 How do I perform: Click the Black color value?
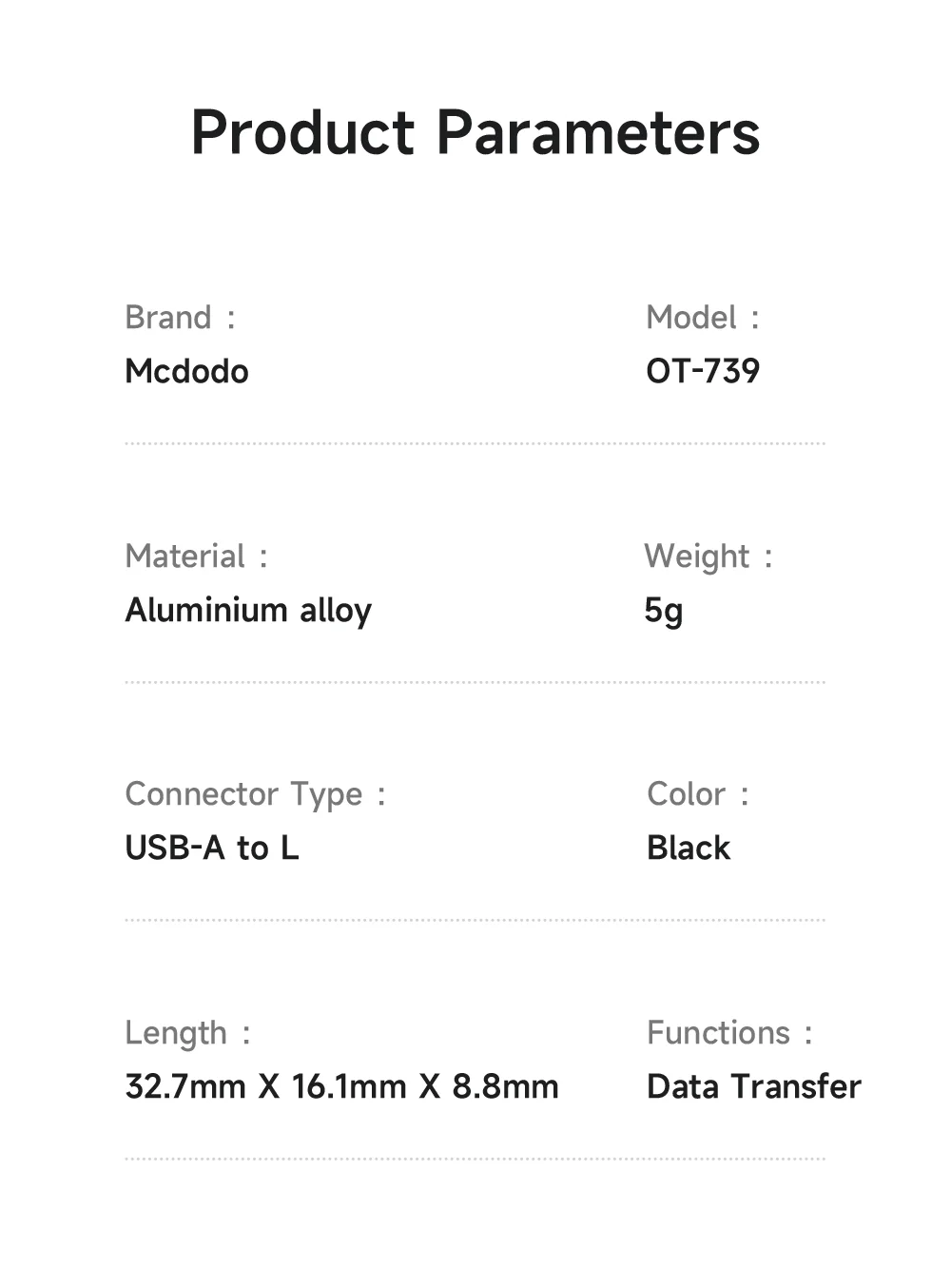(689, 848)
